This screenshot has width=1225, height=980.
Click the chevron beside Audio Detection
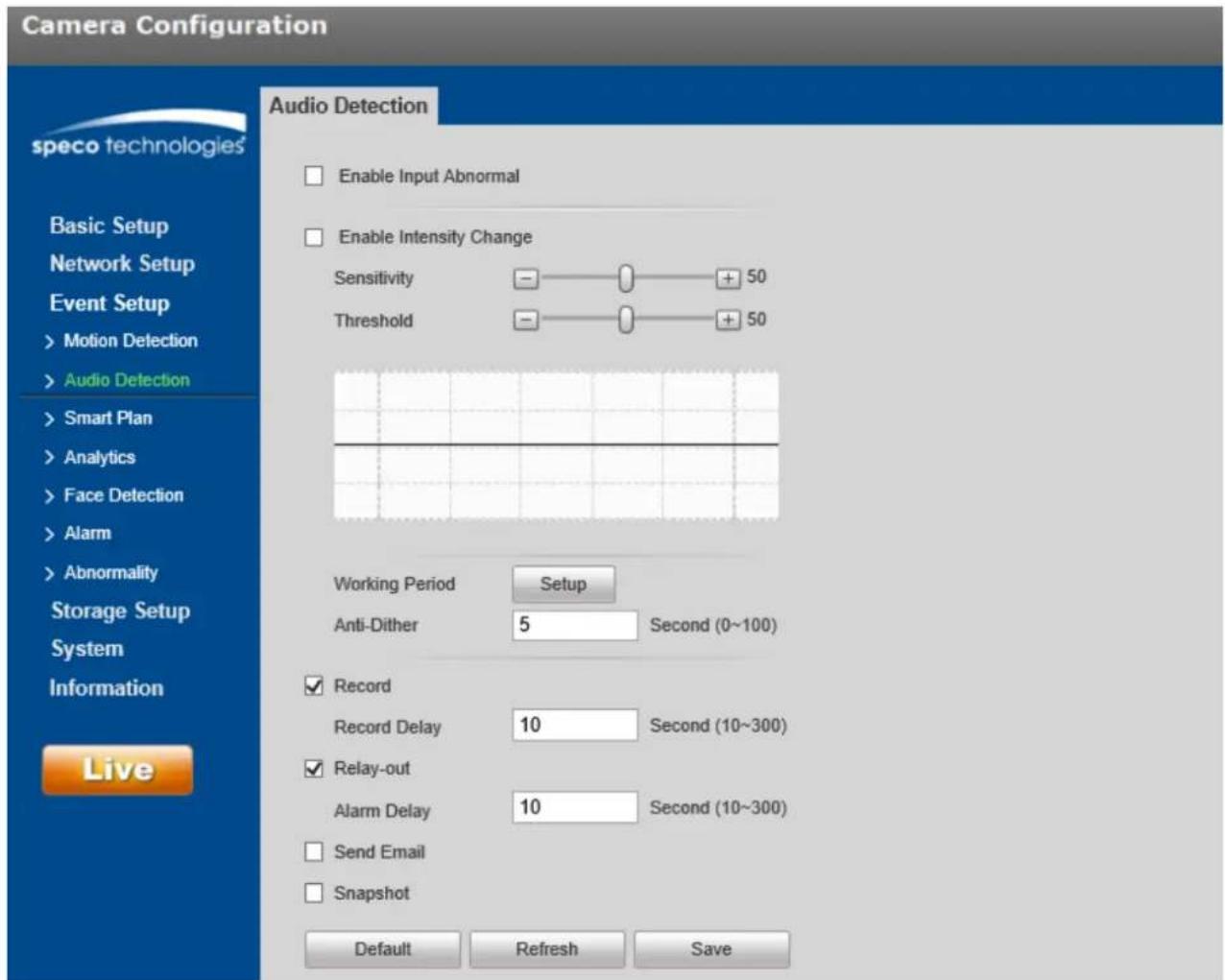[49, 381]
